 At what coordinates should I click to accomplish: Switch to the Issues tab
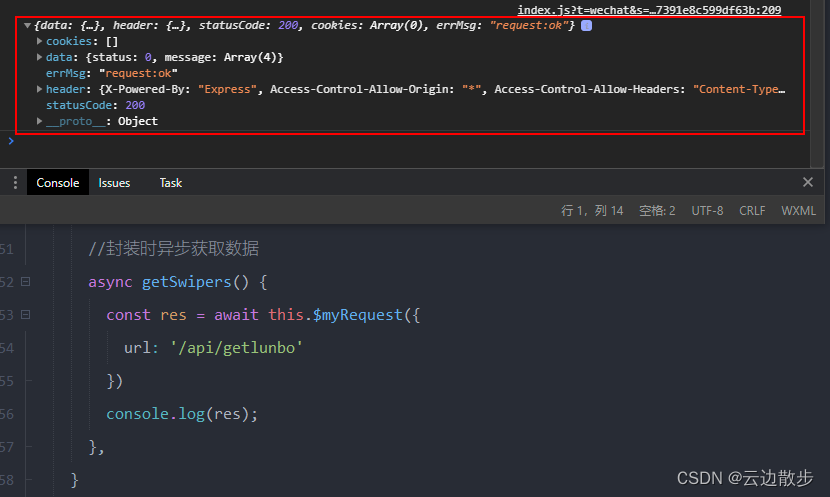(114, 183)
